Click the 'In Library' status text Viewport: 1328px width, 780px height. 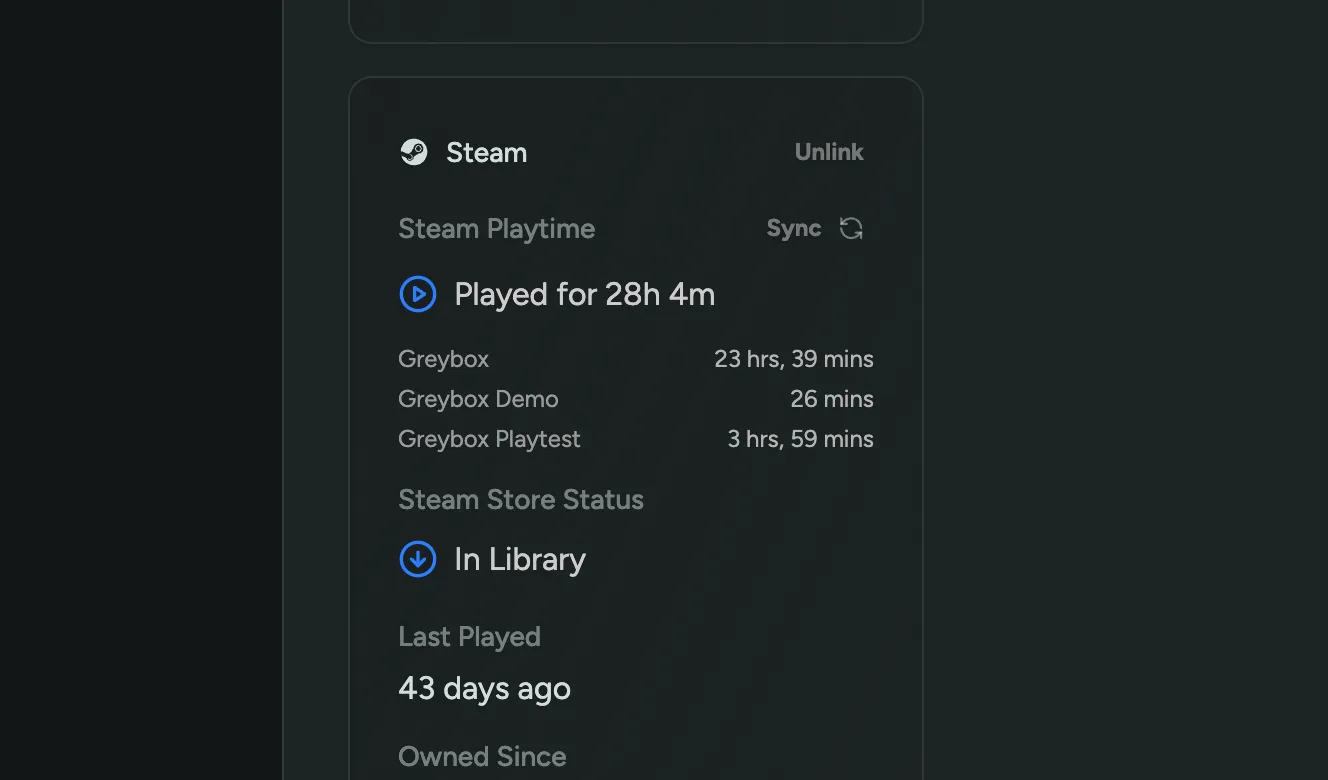coord(520,560)
